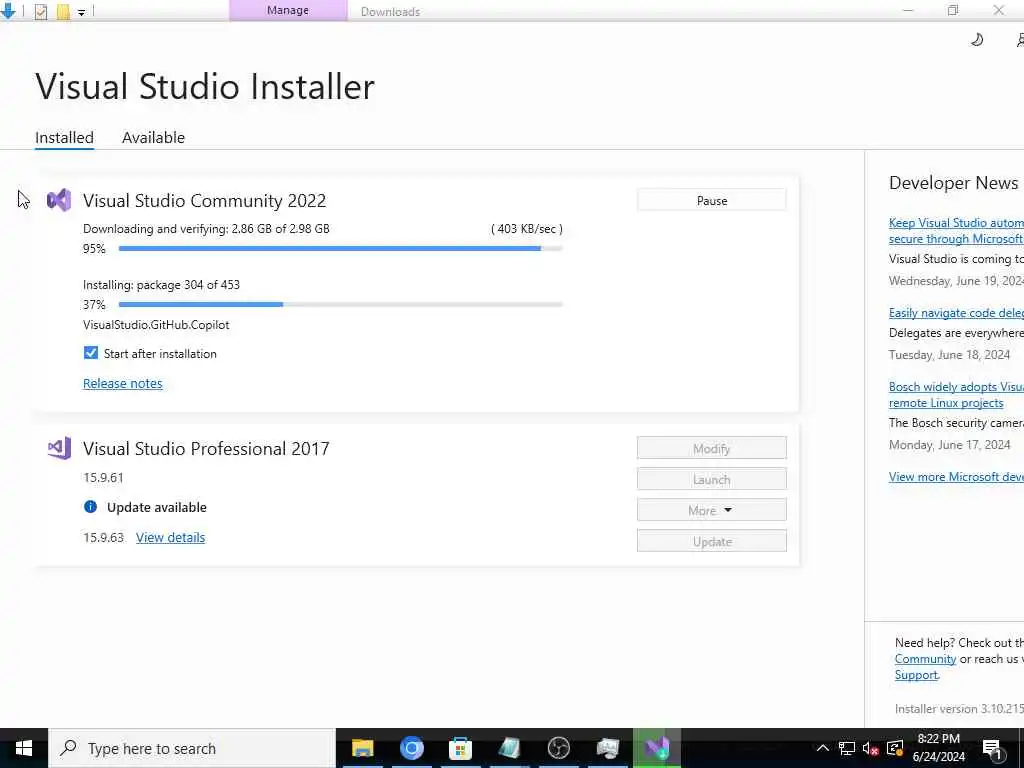Viewport: 1024px width, 768px height.
Task: Click the VisualStudio.GitHub.Copilot package text
Action: coord(156,325)
